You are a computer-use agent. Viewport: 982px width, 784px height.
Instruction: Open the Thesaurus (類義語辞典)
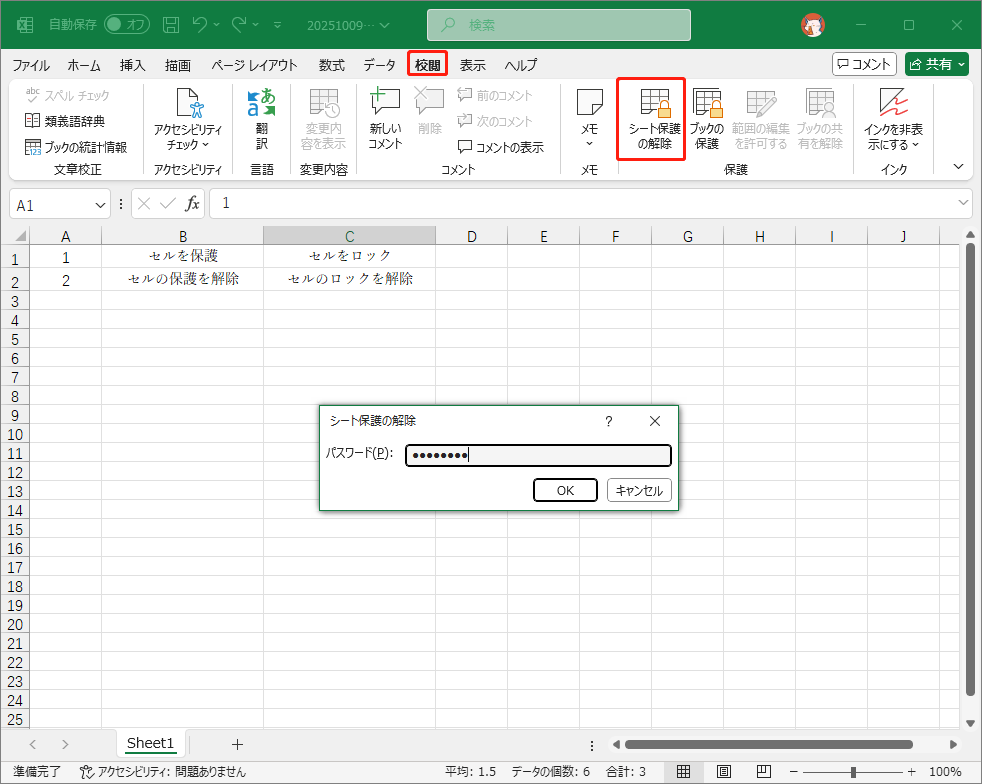65,121
